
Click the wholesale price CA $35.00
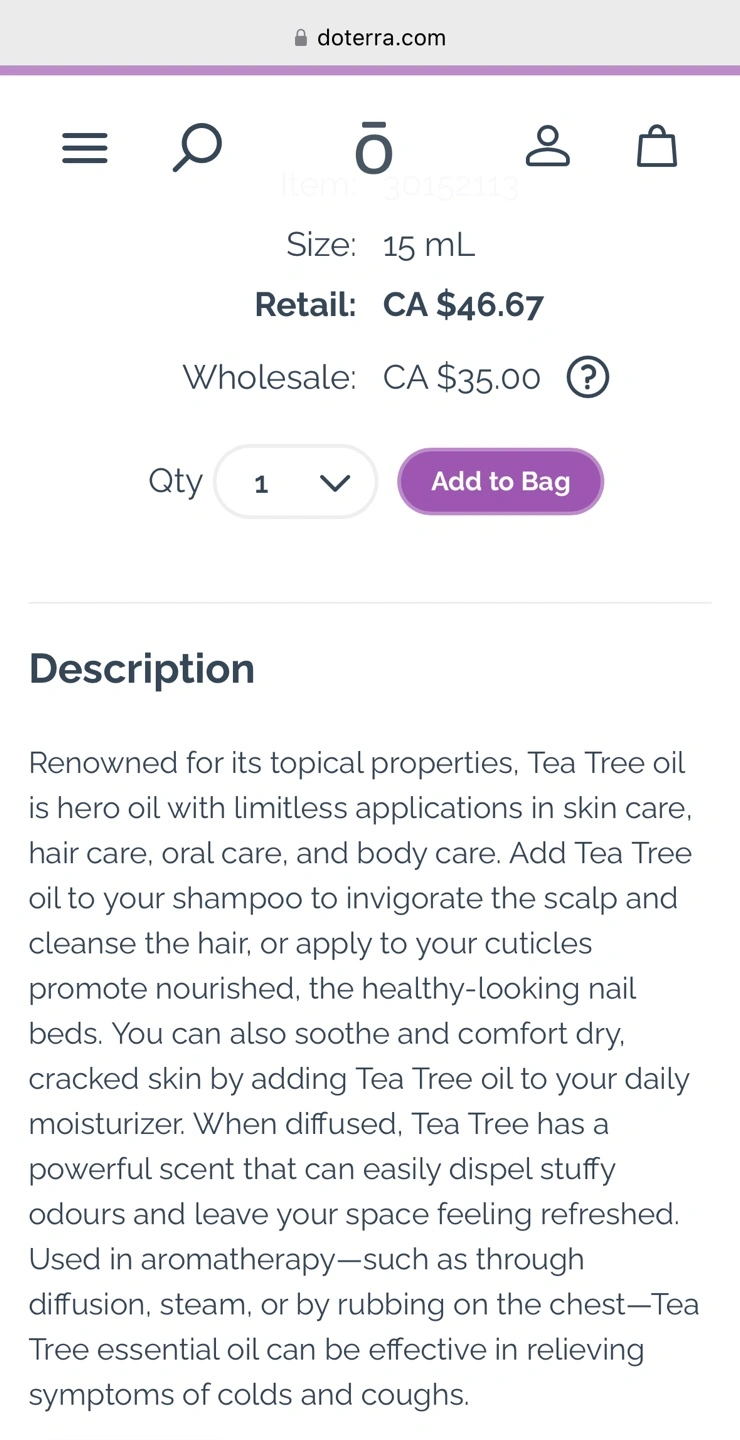[462, 378]
